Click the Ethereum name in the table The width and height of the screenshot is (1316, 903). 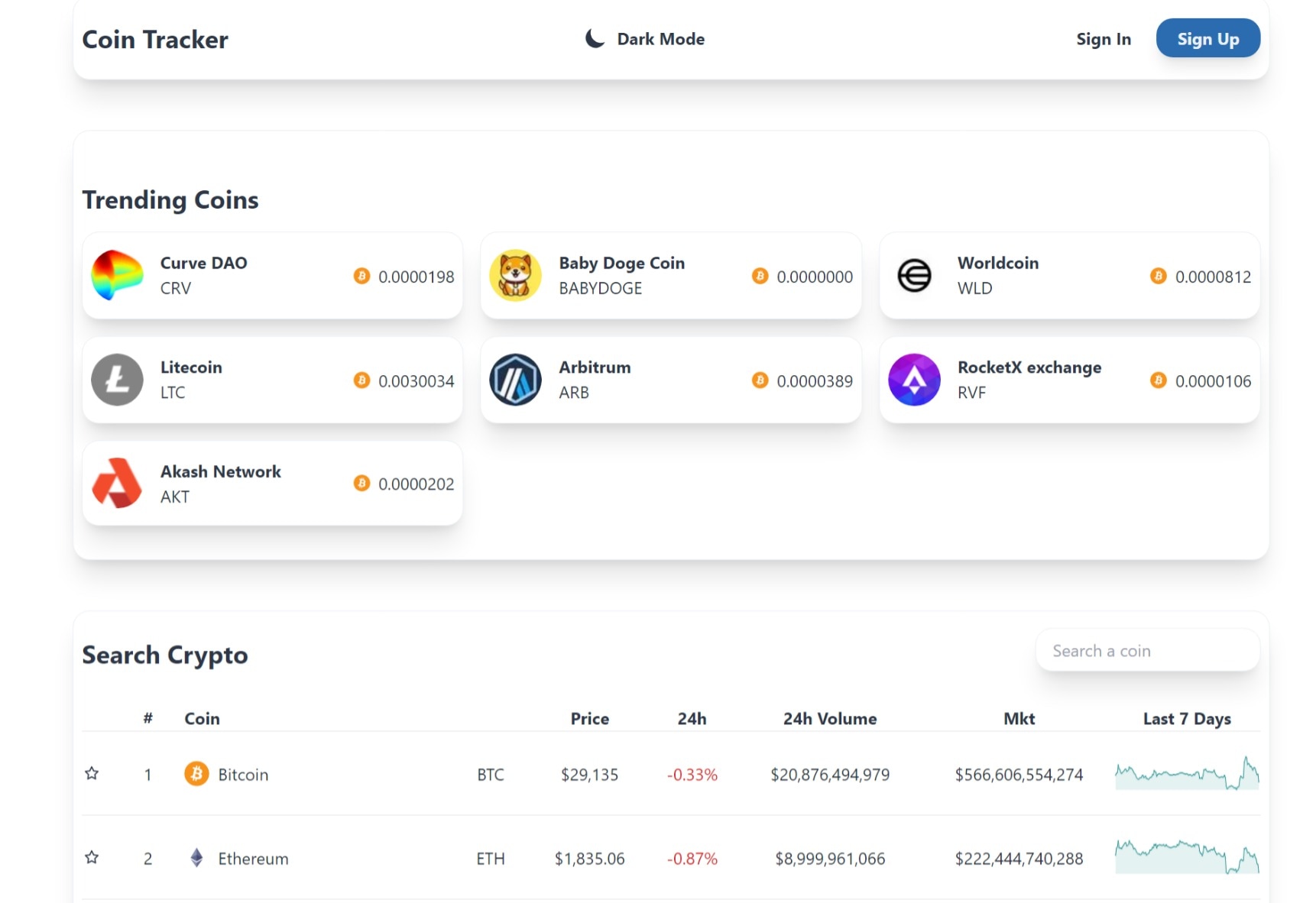pos(253,859)
